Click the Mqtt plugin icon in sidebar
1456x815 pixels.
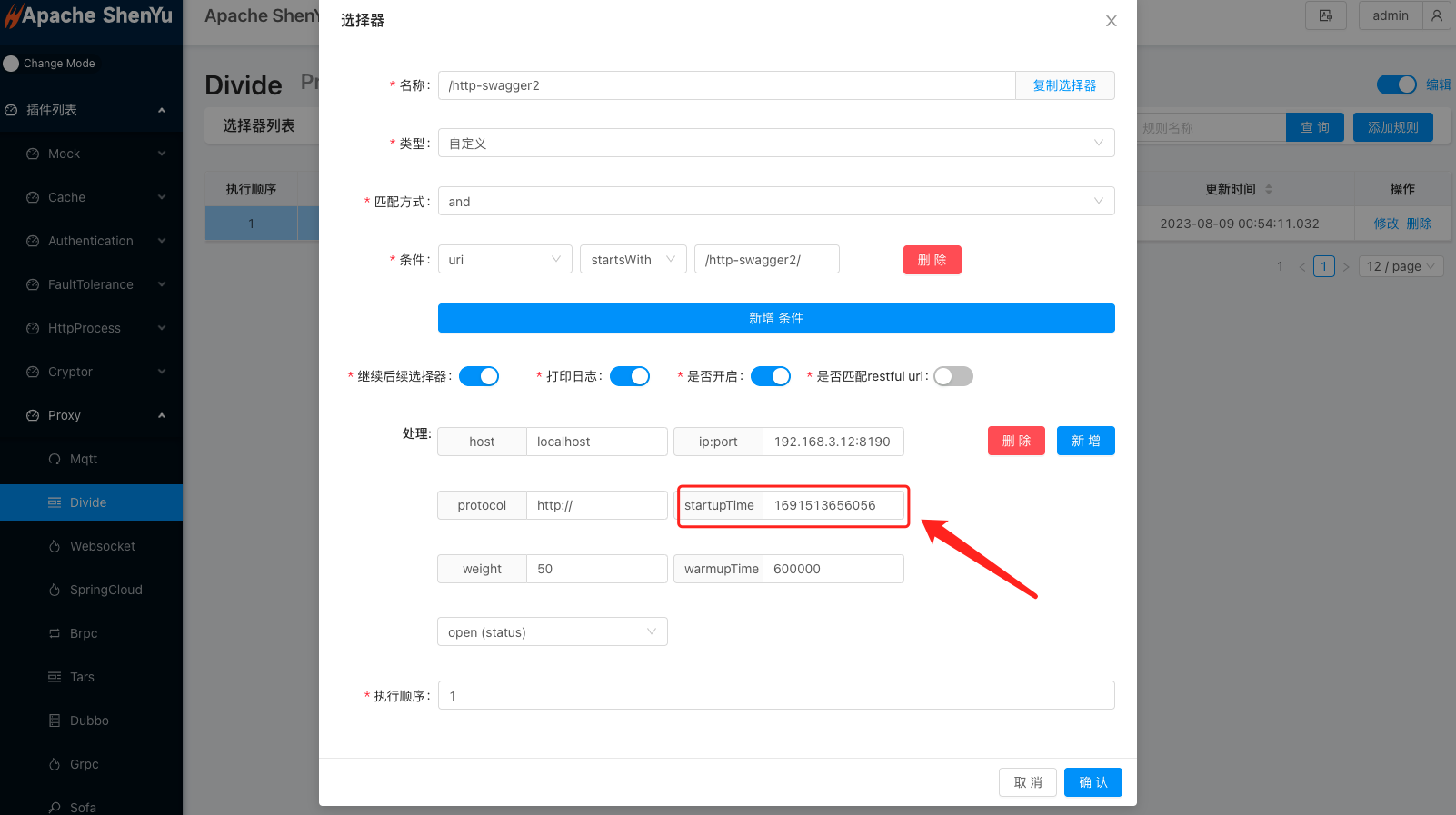click(x=55, y=459)
